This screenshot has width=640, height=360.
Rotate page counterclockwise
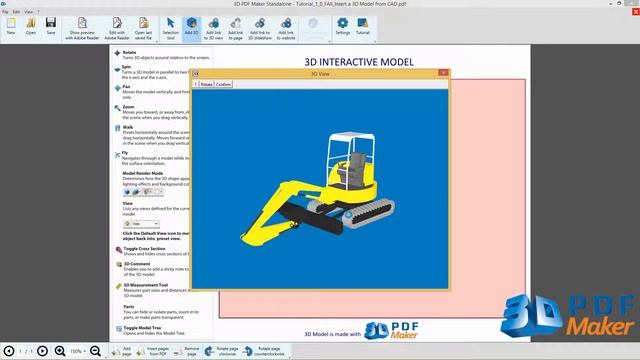[264, 351]
